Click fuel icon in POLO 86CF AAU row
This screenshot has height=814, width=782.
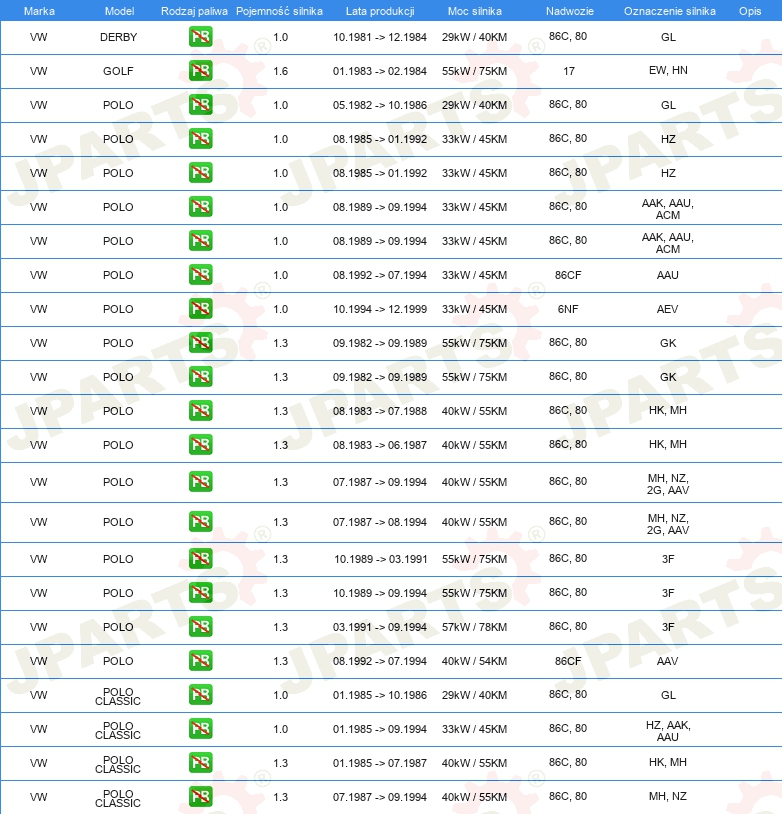tap(200, 275)
